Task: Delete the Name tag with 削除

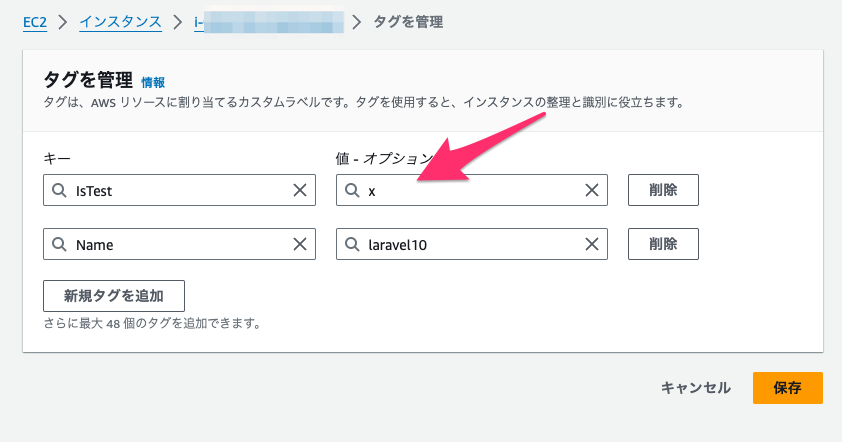Action: coord(663,244)
